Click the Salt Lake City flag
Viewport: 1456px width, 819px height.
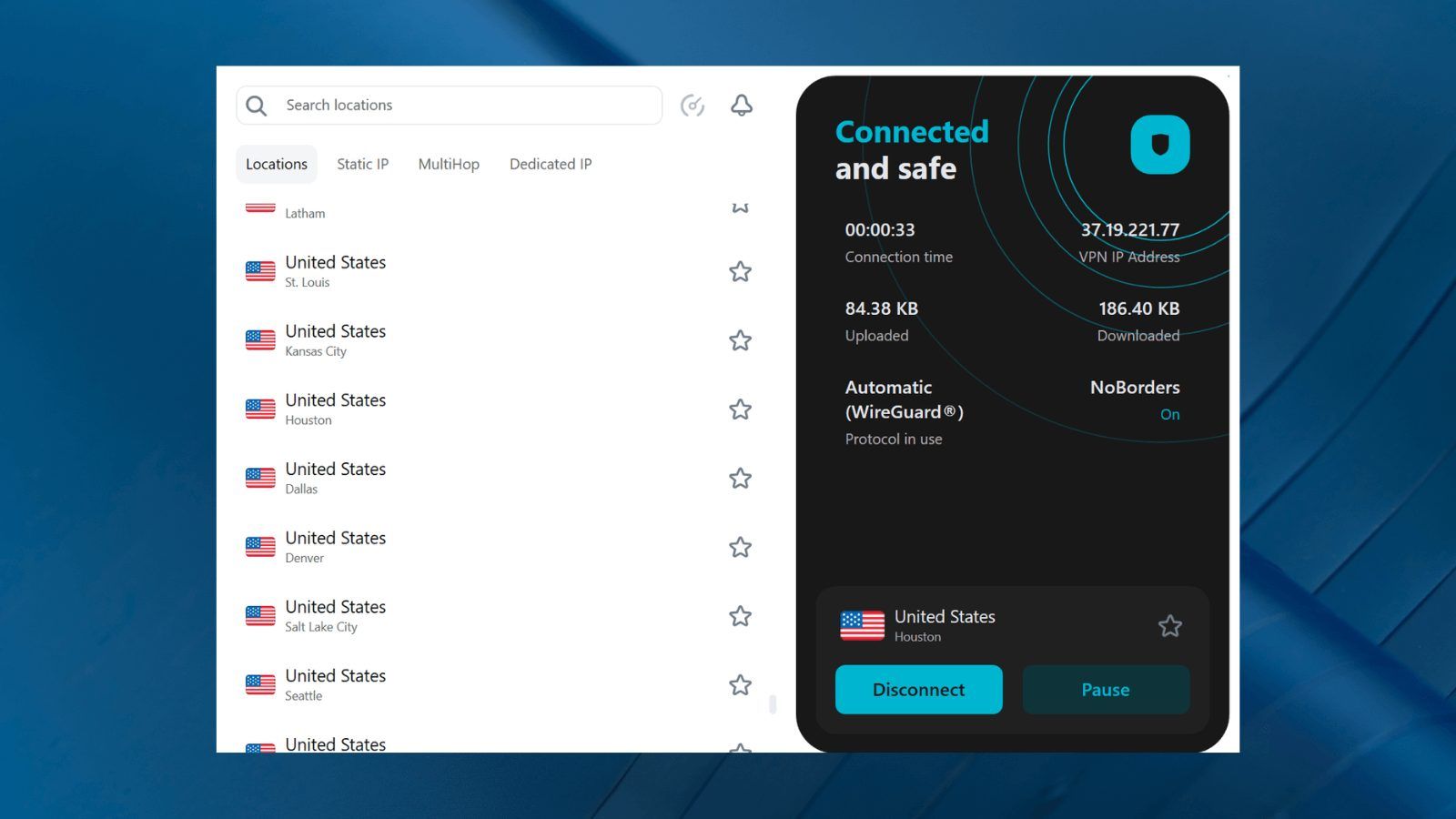[260, 616]
